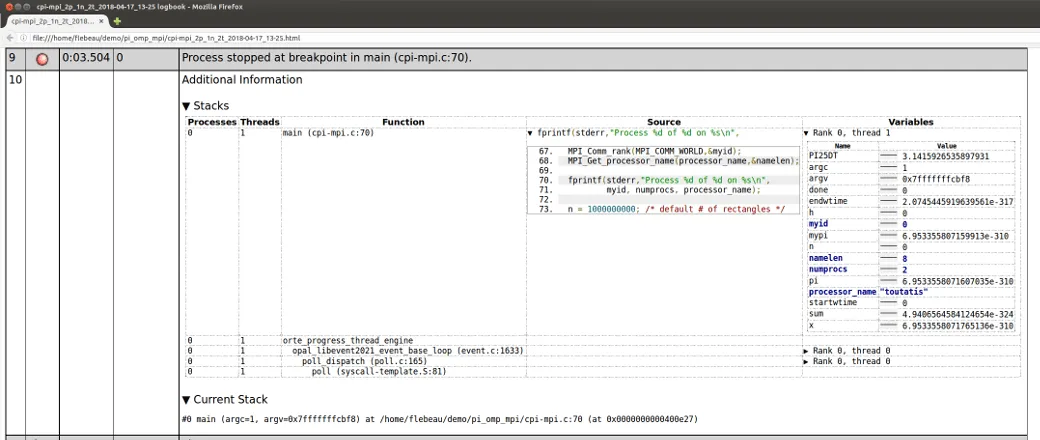
Task: Open a new tab with the plus icon
Action: pos(117,20)
